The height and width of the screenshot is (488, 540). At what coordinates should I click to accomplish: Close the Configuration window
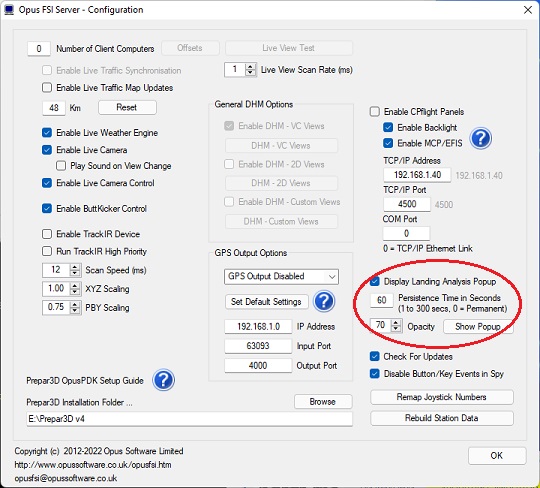click(x=528, y=10)
